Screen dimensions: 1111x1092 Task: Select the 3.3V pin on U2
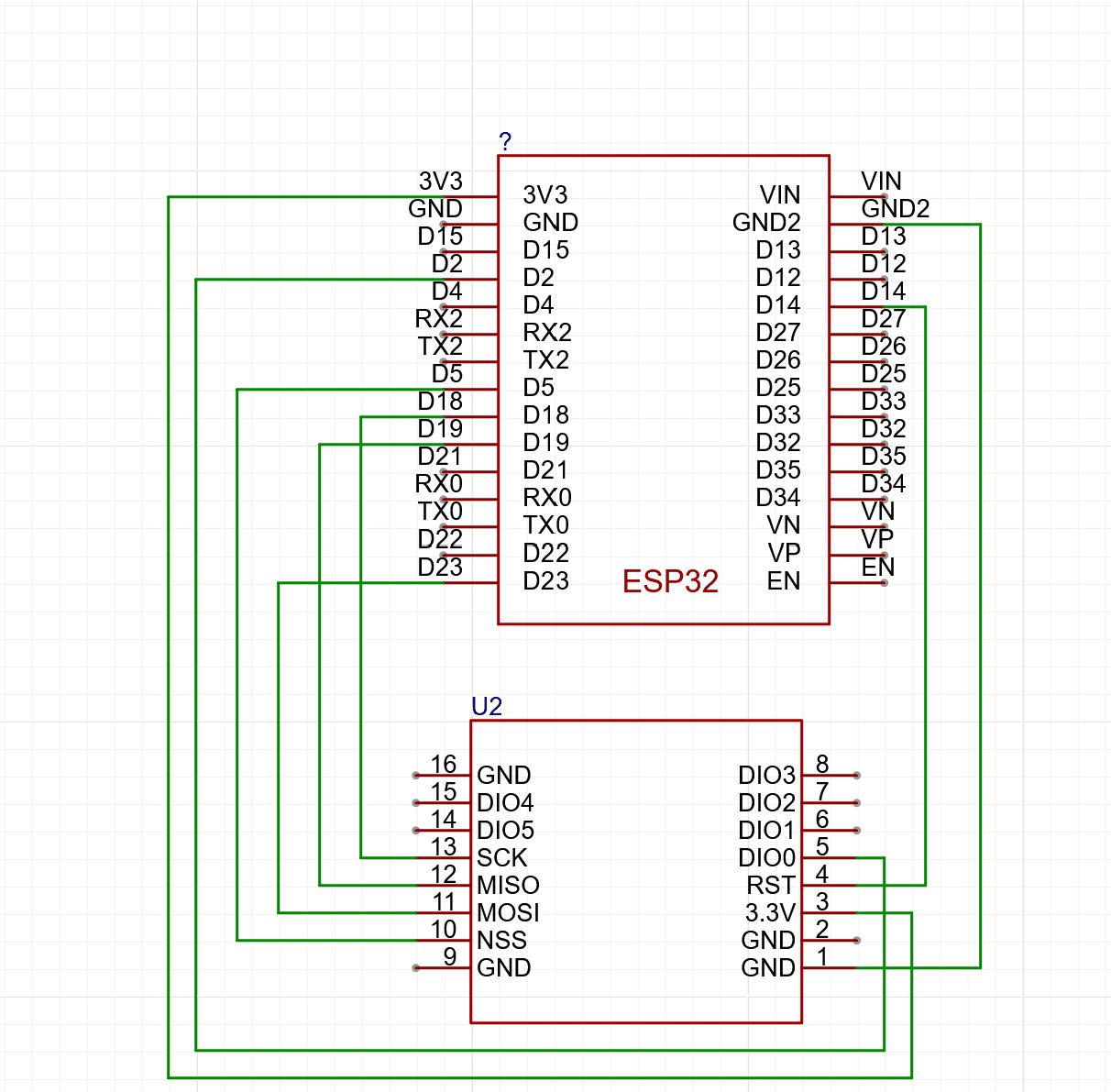(769, 912)
